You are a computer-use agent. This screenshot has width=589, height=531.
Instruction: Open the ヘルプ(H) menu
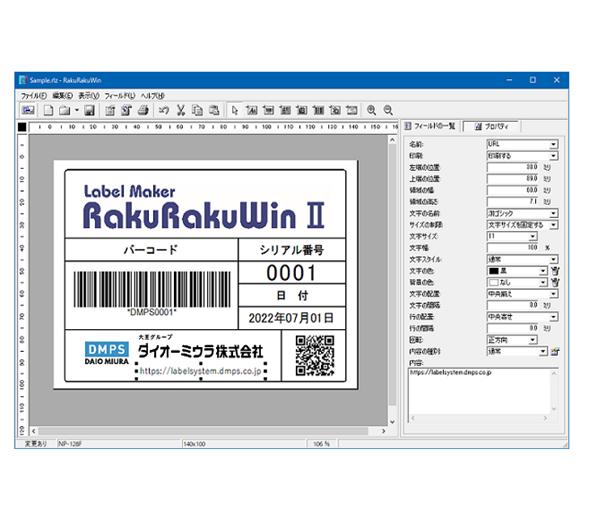153,96
